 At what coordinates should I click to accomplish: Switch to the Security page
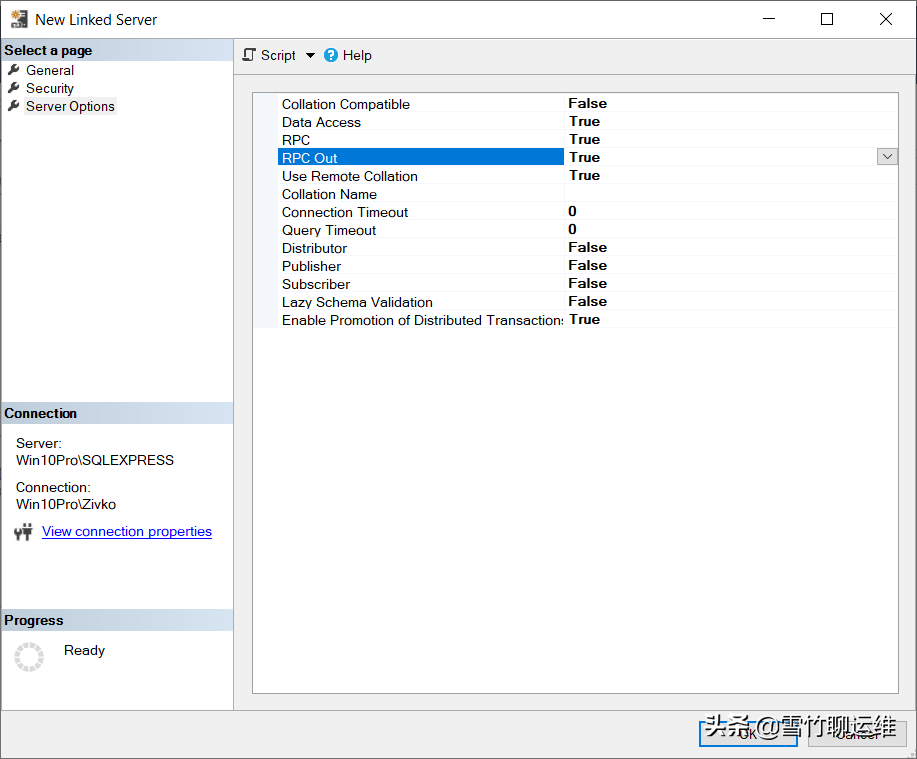[x=50, y=88]
